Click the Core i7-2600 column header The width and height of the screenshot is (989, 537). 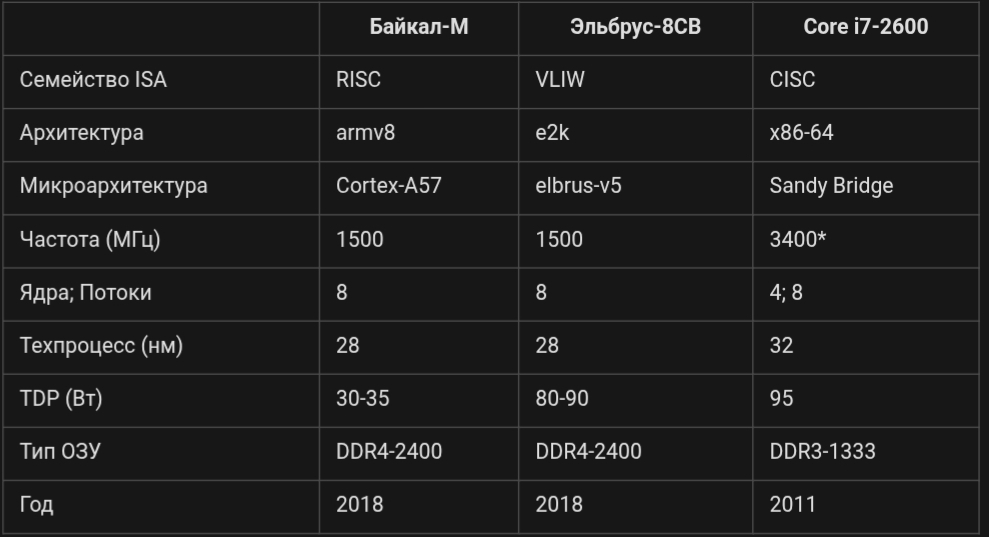pyautogui.click(x=866, y=27)
